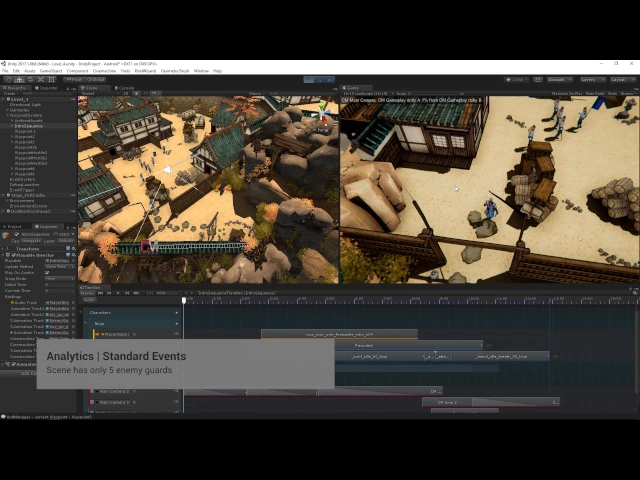Click the plus icon on Ninja group
The image size is (640, 480).
coord(177,324)
